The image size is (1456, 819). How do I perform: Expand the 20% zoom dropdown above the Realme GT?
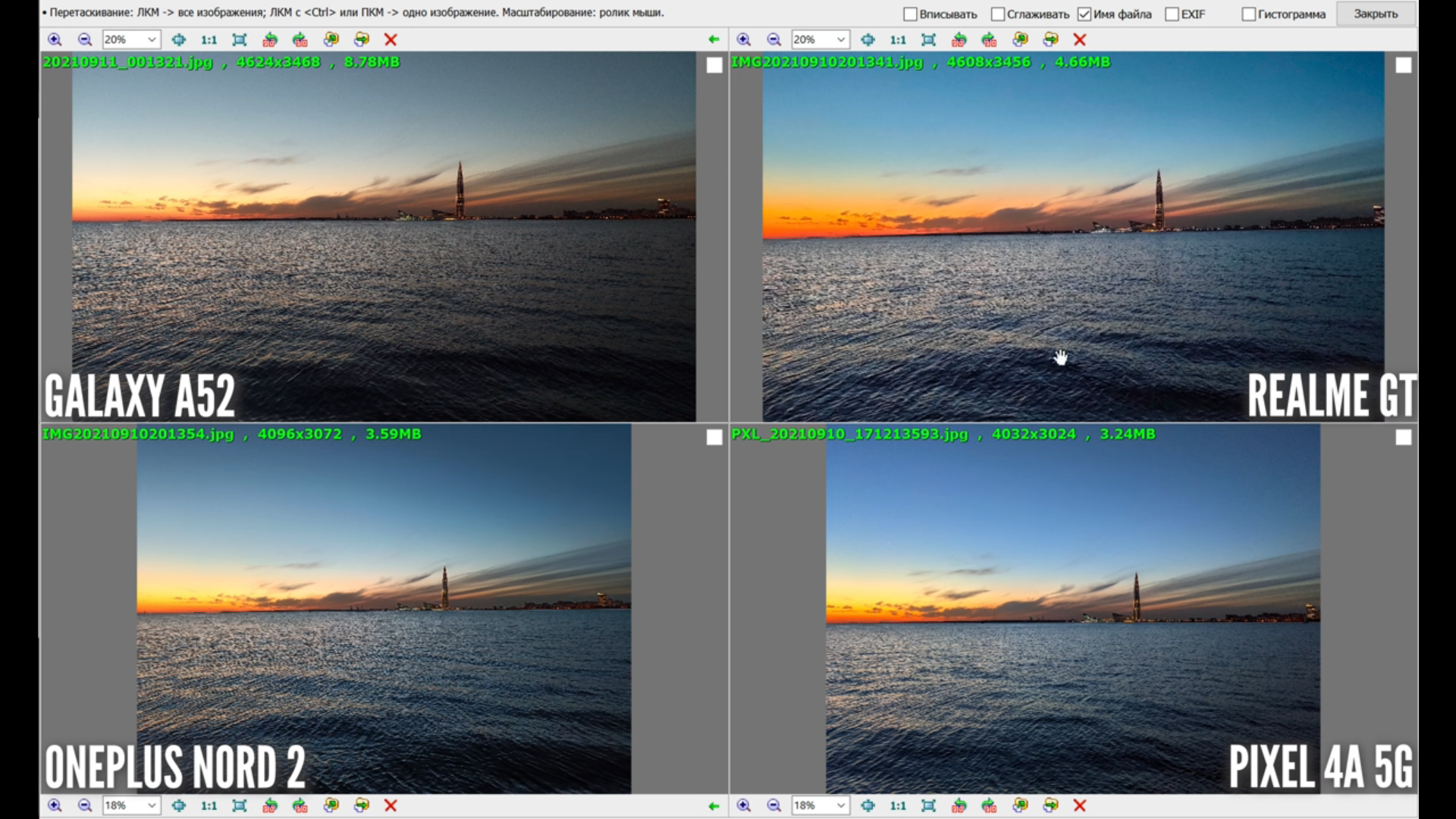(x=841, y=39)
